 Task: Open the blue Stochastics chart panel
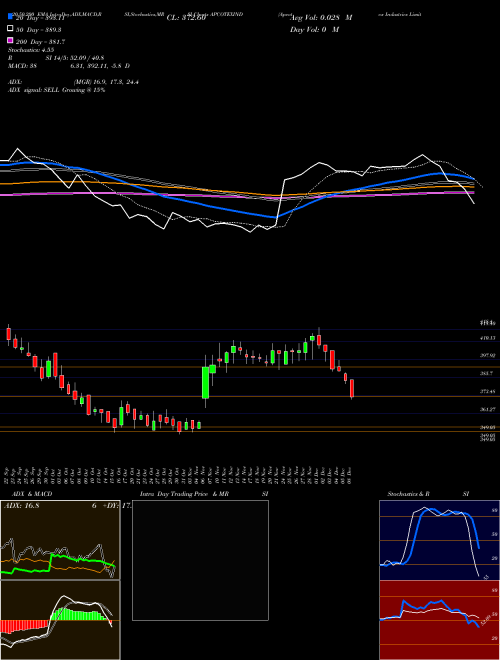coord(439,540)
